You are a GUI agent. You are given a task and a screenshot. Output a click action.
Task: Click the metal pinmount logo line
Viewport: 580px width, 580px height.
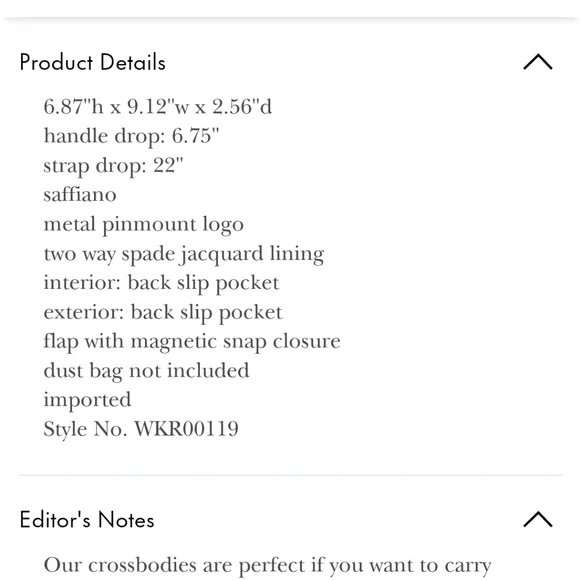(x=144, y=224)
